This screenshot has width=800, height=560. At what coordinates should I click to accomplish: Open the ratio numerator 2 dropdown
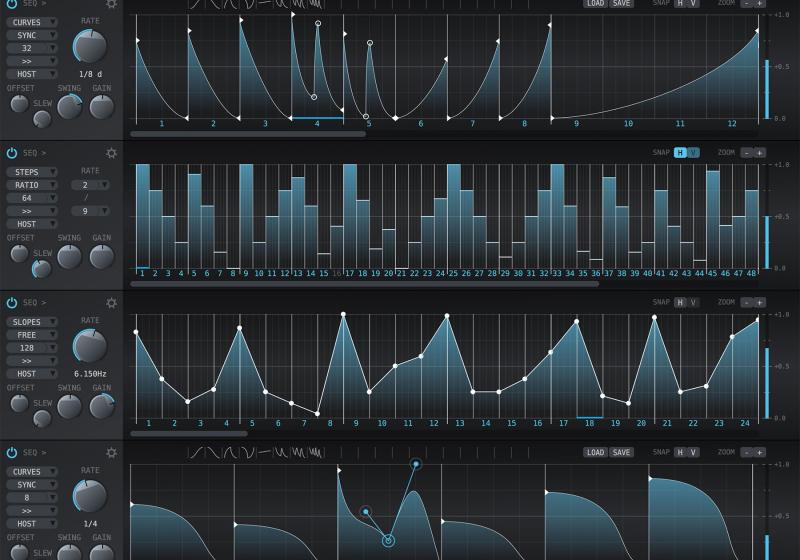90,185
